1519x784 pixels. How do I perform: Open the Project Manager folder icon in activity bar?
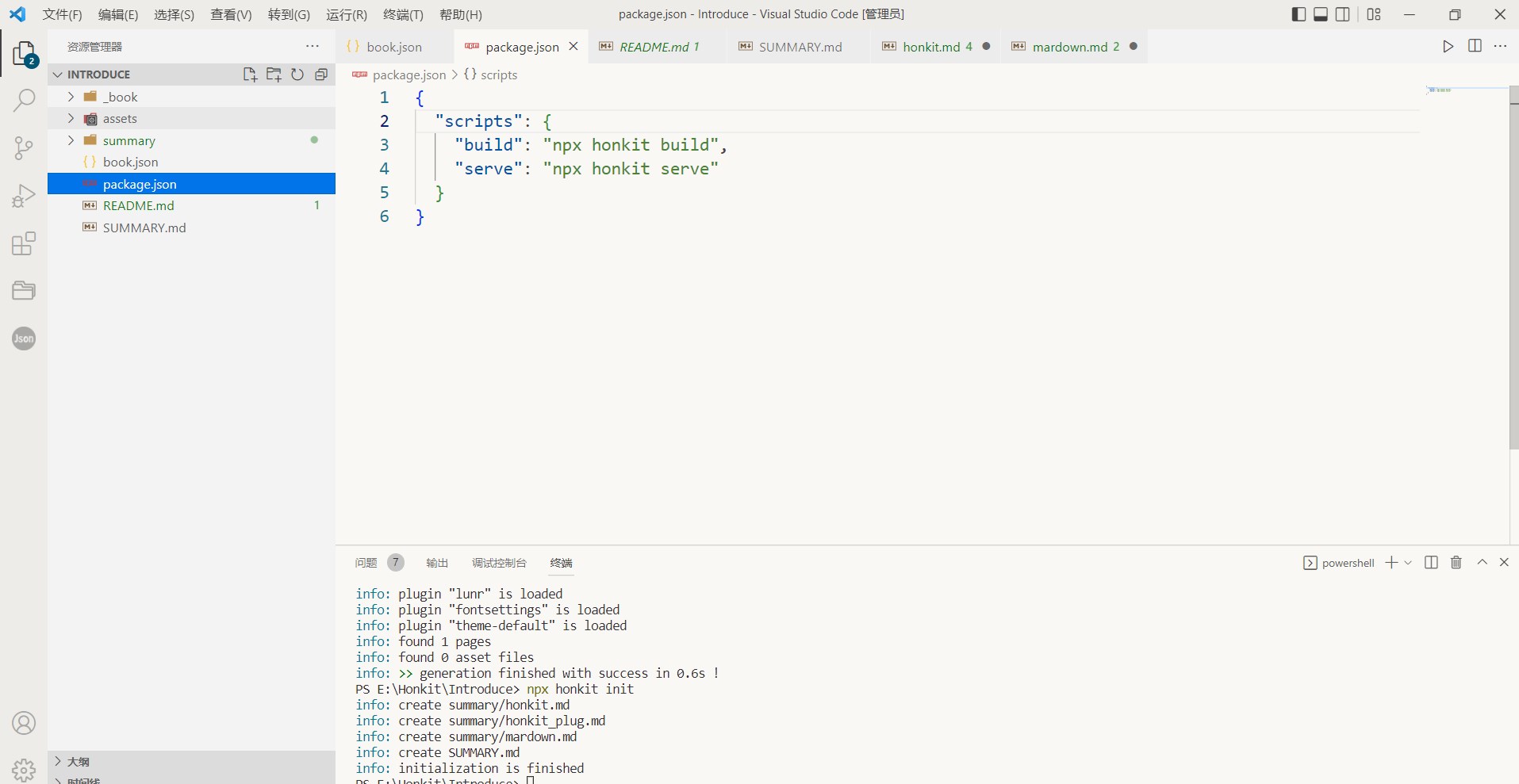click(24, 290)
